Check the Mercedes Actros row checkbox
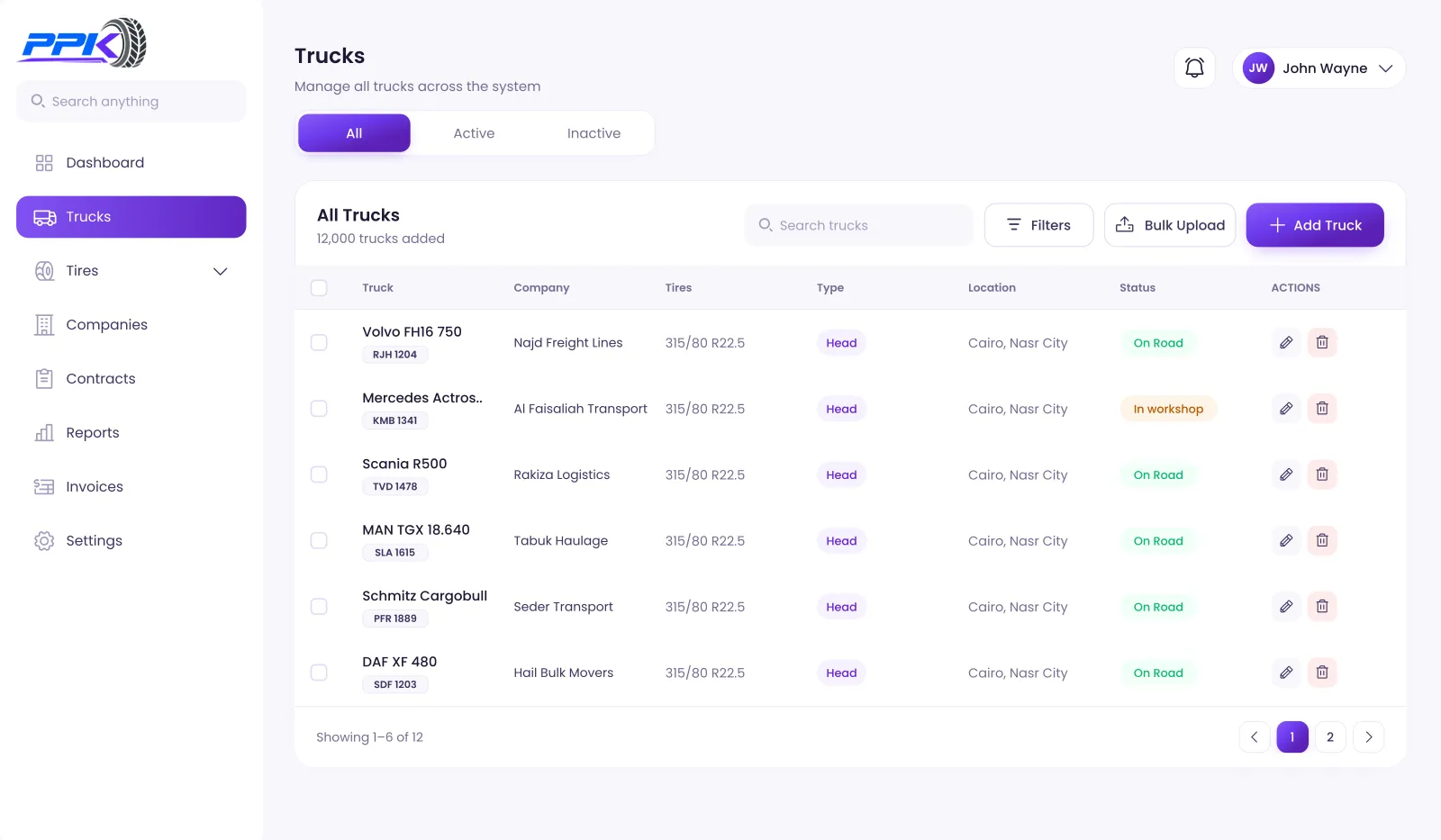1441x840 pixels. (319, 409)
